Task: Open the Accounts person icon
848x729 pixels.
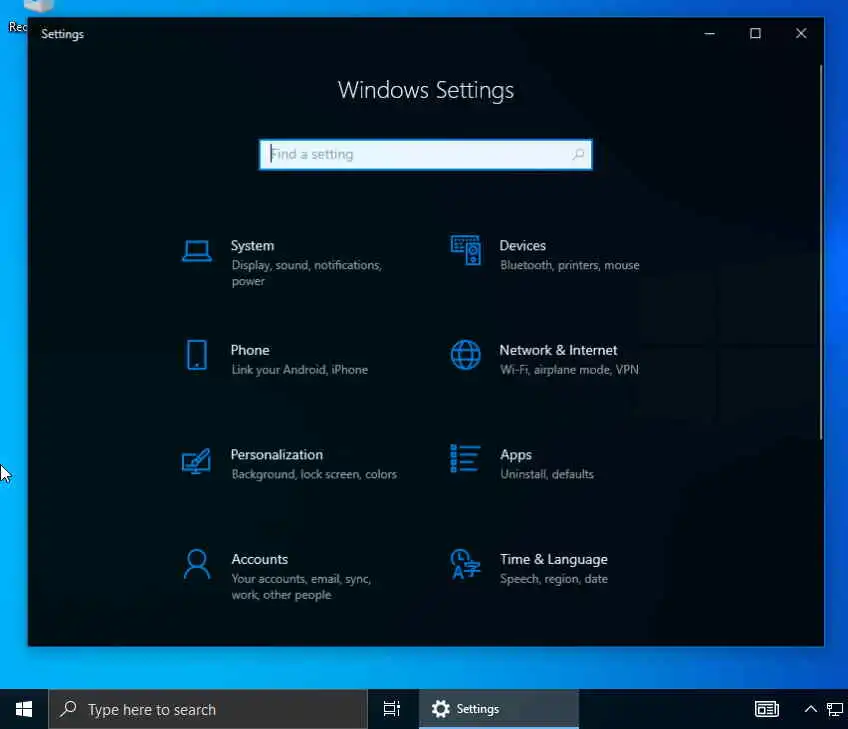Action: pos(197,565)
